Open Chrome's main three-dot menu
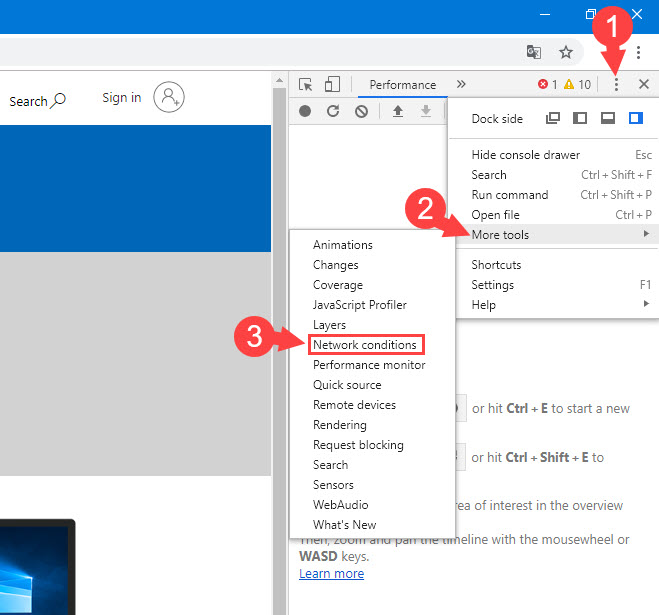659x615 pixels. [638, 52]
